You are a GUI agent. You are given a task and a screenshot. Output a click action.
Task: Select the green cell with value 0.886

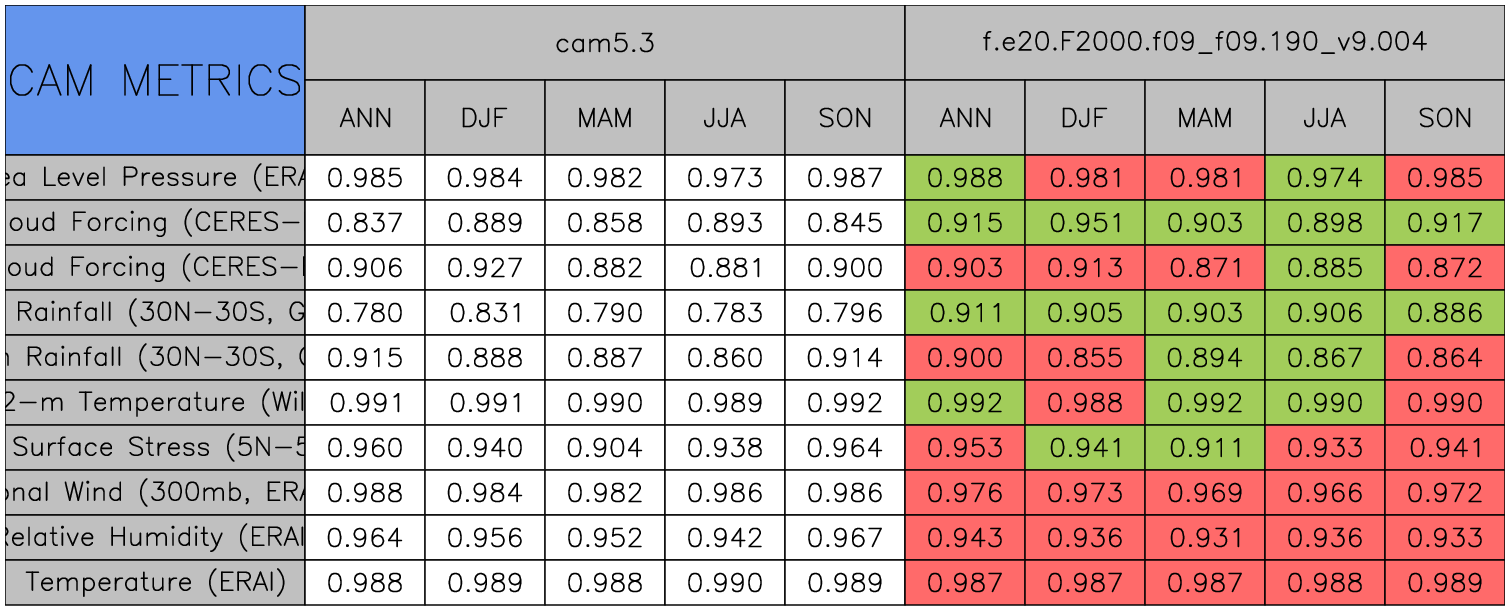(1445, 313)
